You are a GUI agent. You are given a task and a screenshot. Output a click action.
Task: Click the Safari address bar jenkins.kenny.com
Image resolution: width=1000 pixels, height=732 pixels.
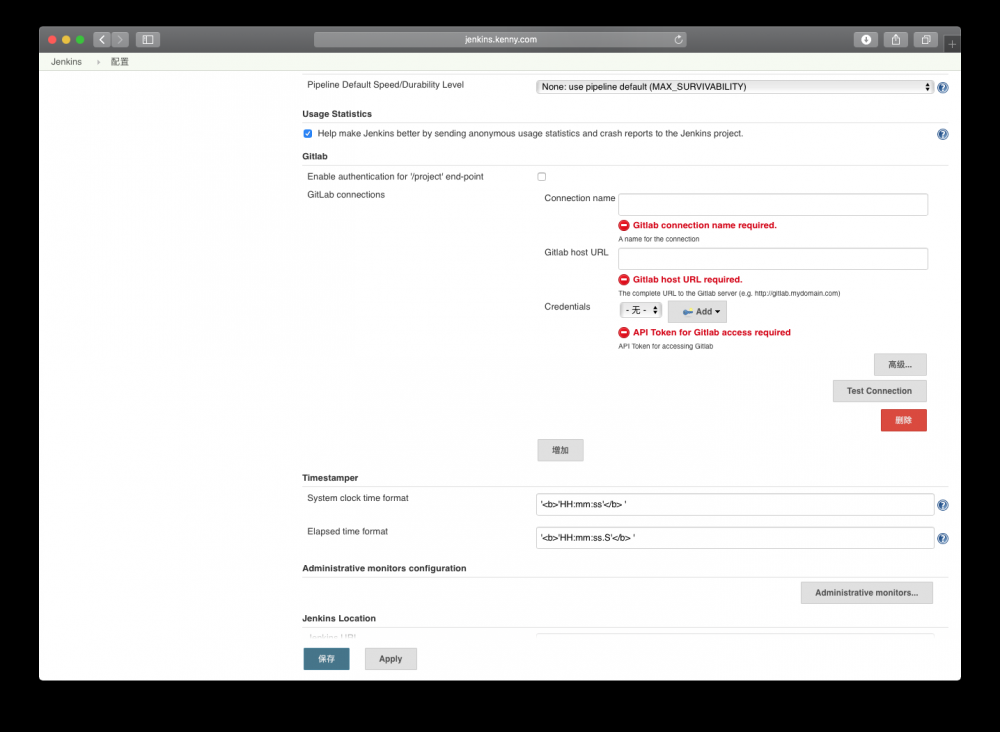(500, 40)
